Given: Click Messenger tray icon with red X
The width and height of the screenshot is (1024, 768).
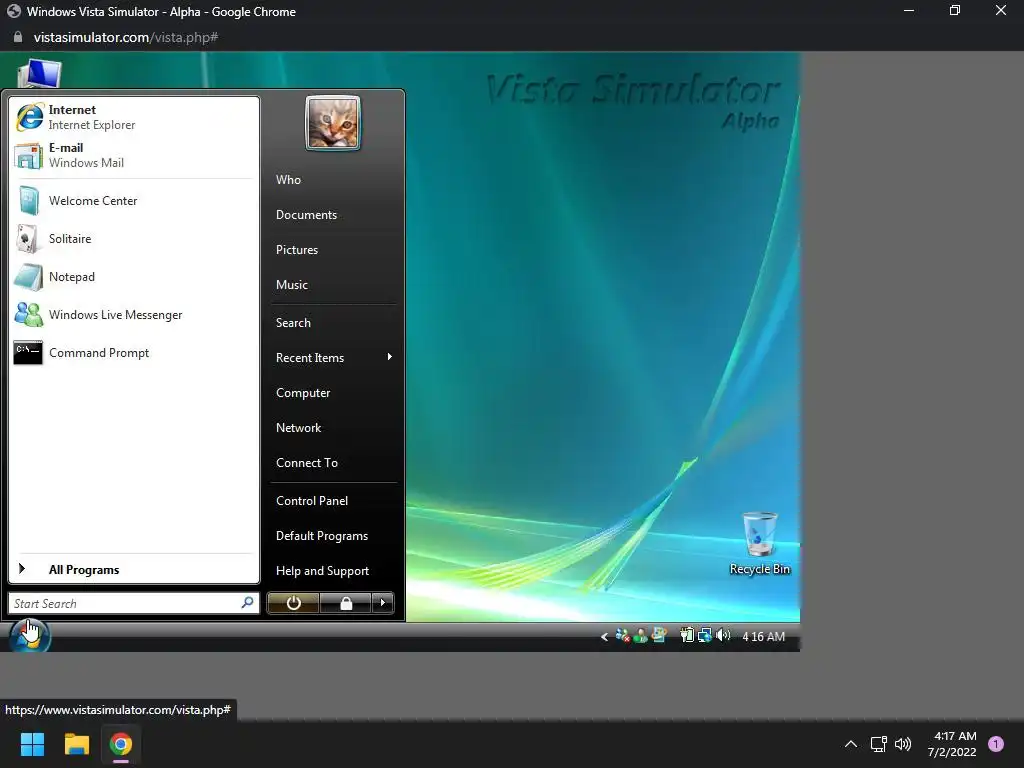Looking at the screenshot, I should (x=622, y=635).
